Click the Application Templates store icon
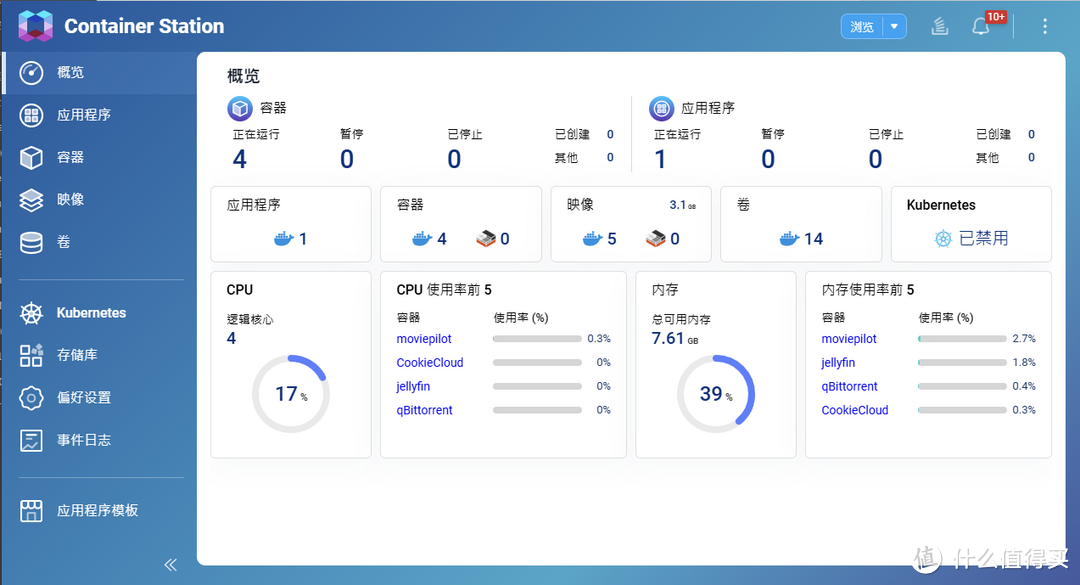The width and height of the screenshot is (1080, 585). (x=31, y=511)
